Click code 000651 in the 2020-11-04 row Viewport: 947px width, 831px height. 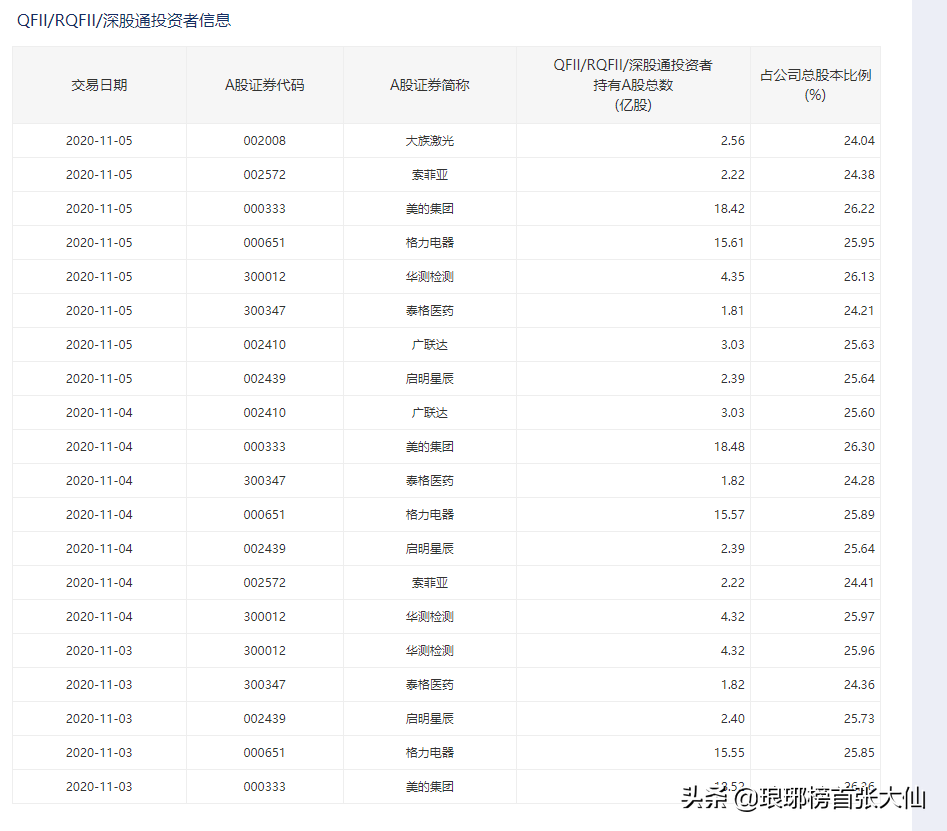265,515
